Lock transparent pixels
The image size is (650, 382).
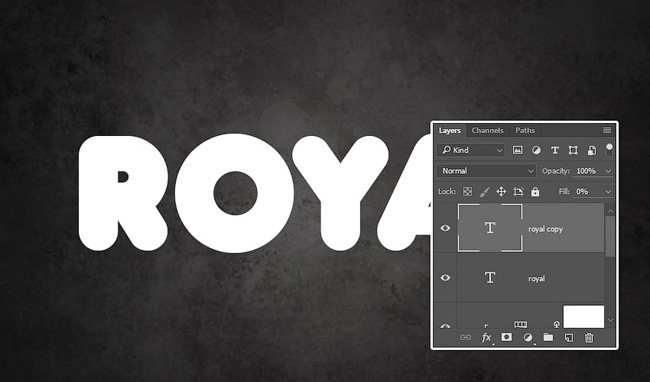[467, 191]
